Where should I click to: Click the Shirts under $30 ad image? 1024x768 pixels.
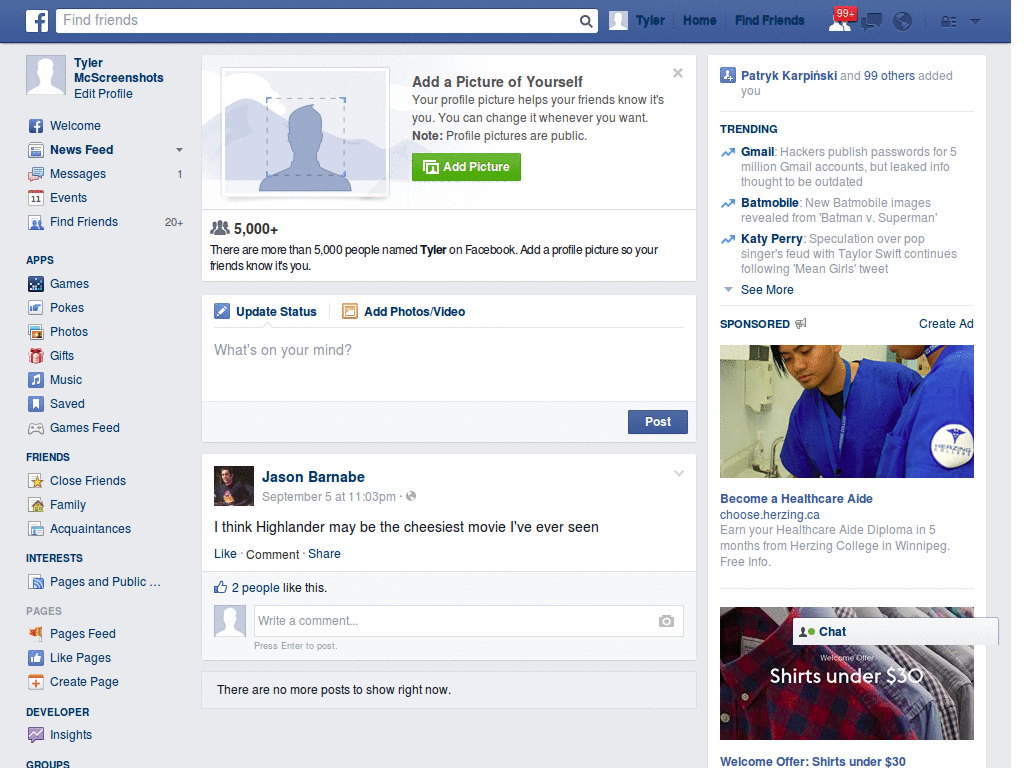click(x=846, y=673)
